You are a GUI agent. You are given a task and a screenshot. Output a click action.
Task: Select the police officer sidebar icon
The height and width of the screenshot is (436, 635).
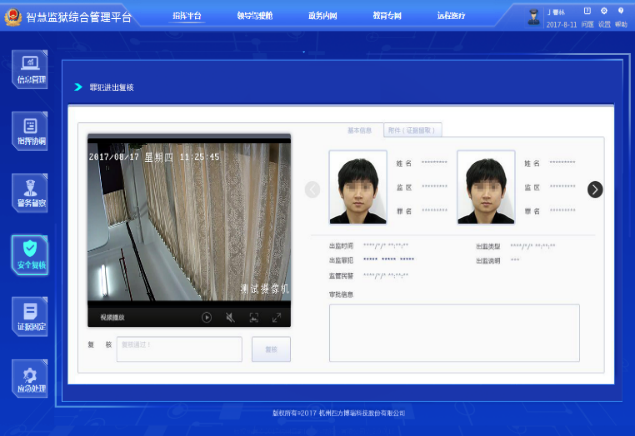click(29, 192)
